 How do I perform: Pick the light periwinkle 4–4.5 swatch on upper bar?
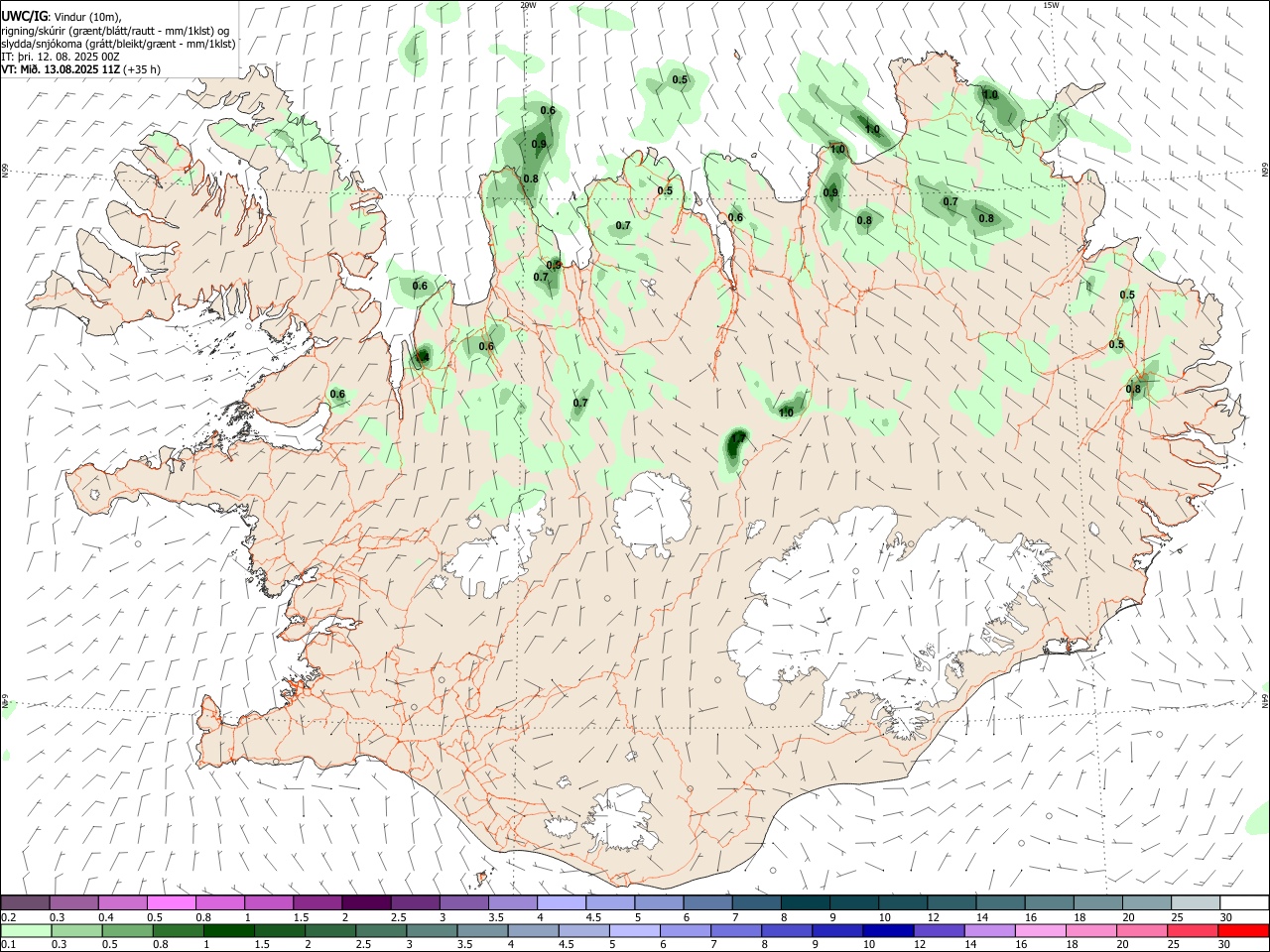561,902
